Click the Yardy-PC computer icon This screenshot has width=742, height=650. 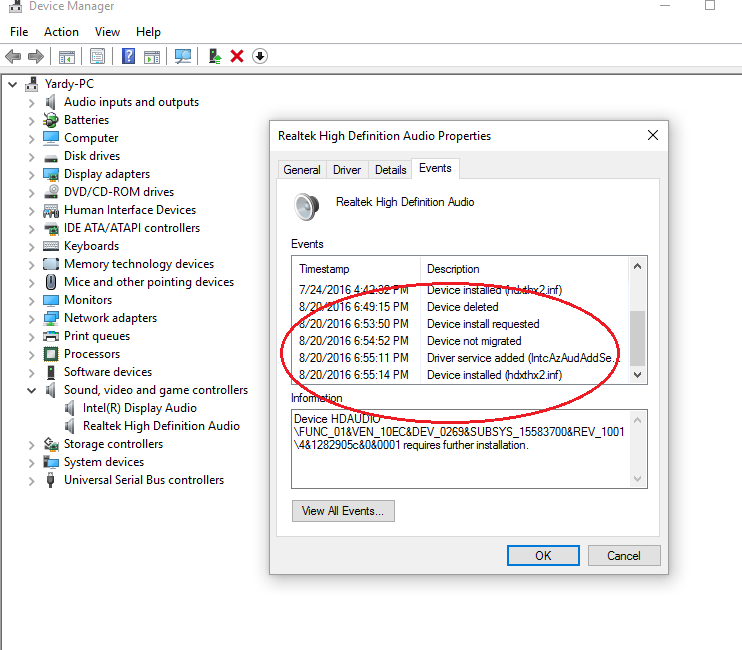(32, 84)
